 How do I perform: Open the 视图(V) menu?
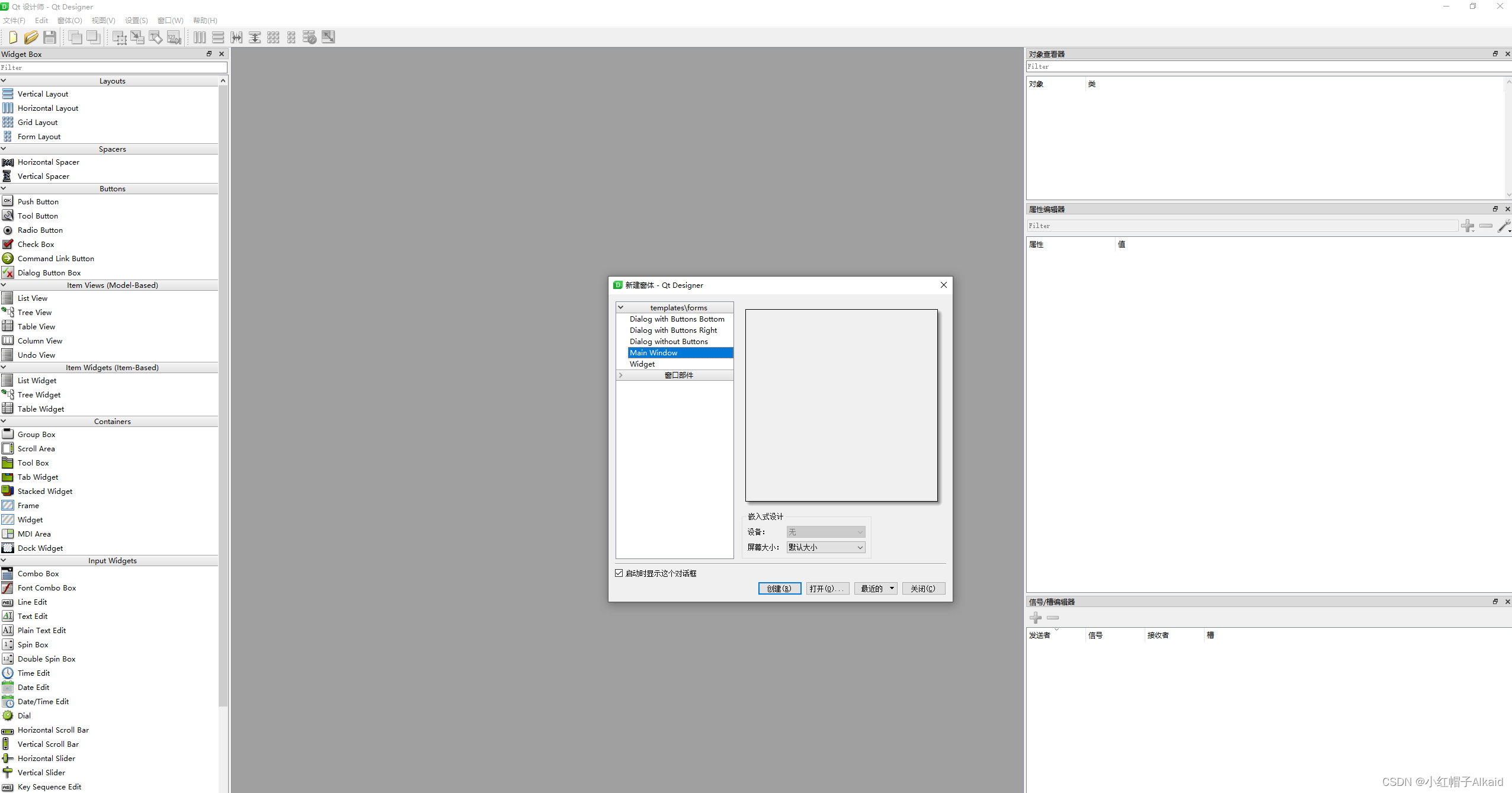click(103, 20)
